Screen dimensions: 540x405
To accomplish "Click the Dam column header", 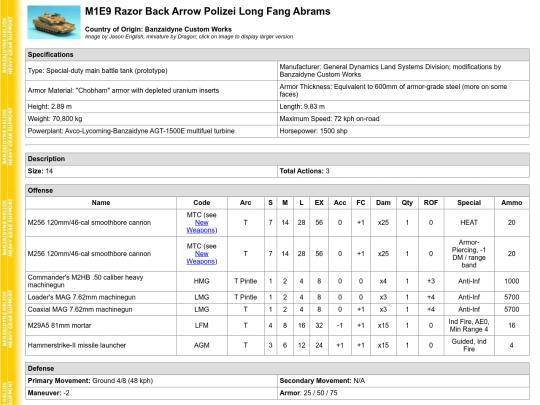I will (383, 203).
